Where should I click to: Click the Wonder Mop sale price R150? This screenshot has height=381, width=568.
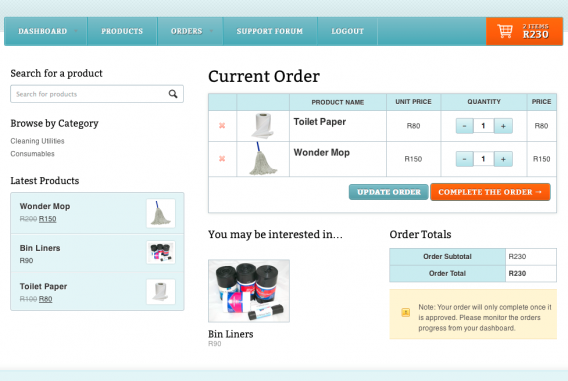pos(47,219)
